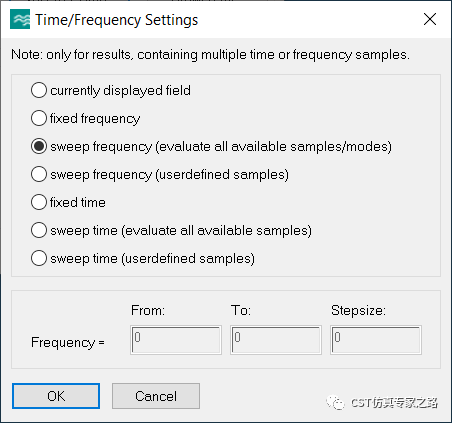
Task: Click the note about multiple samples
Action: 210,55
